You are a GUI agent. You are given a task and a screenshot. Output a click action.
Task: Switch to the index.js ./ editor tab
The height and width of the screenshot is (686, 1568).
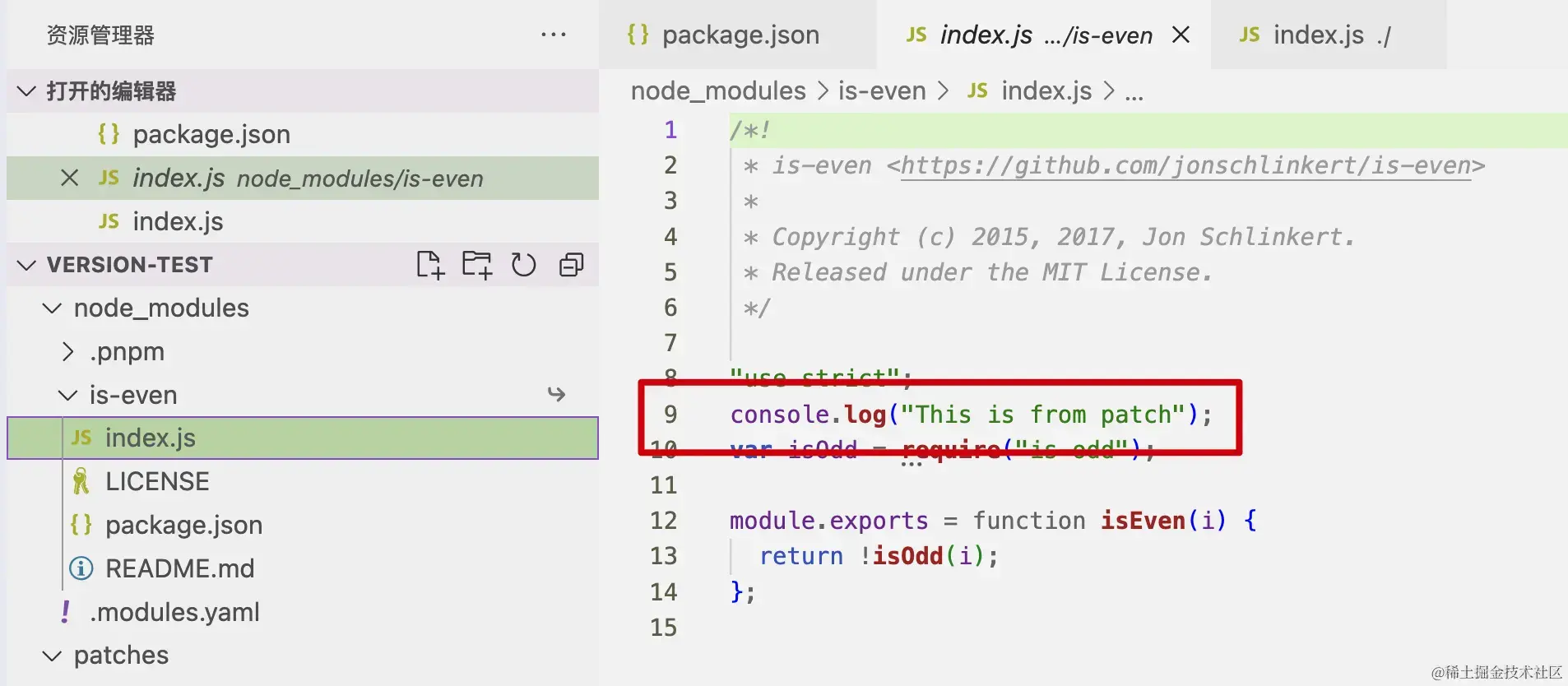(1329, 35)
